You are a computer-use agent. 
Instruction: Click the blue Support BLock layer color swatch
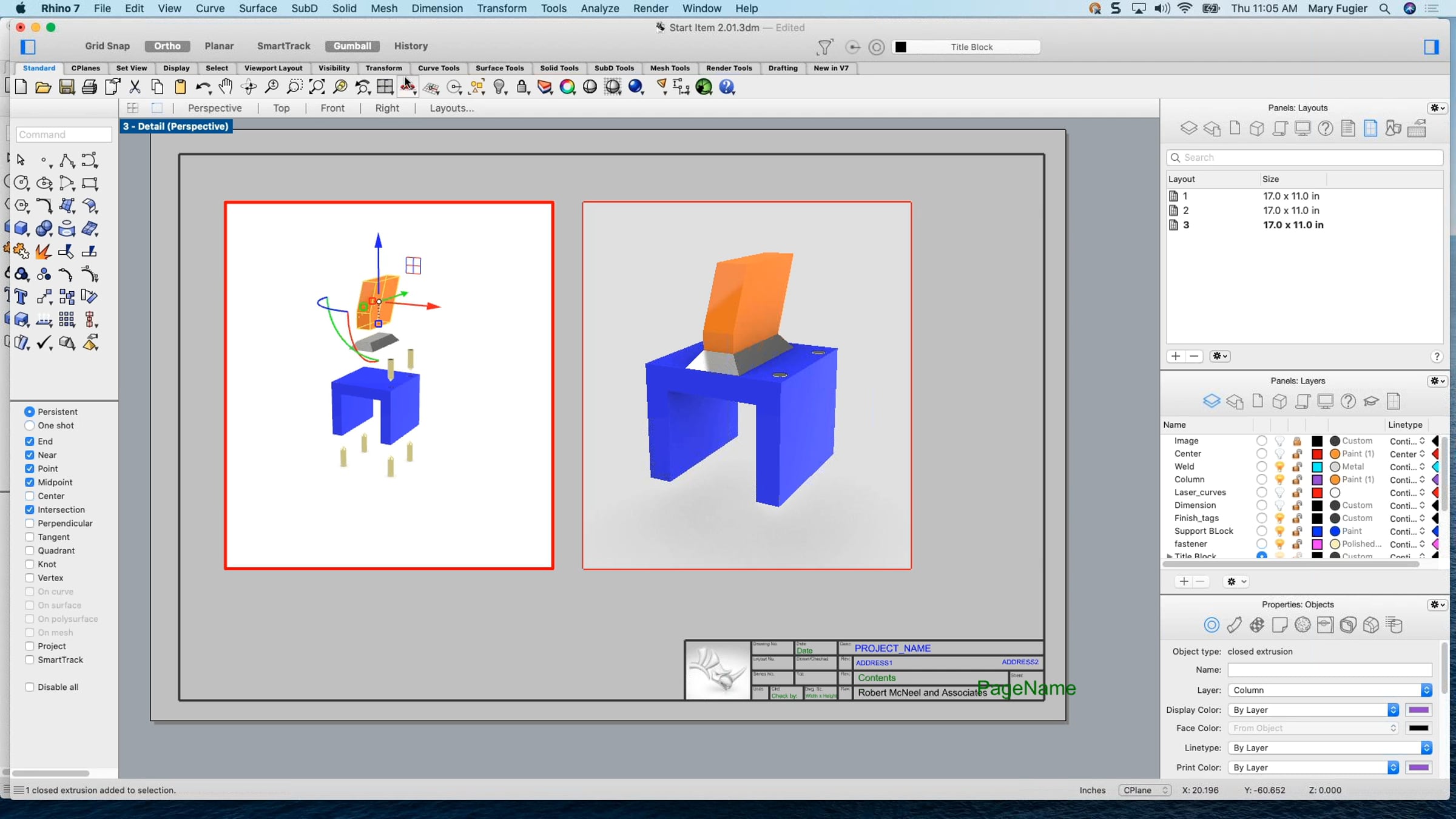pyautogui.click(x=1317, y=531)
